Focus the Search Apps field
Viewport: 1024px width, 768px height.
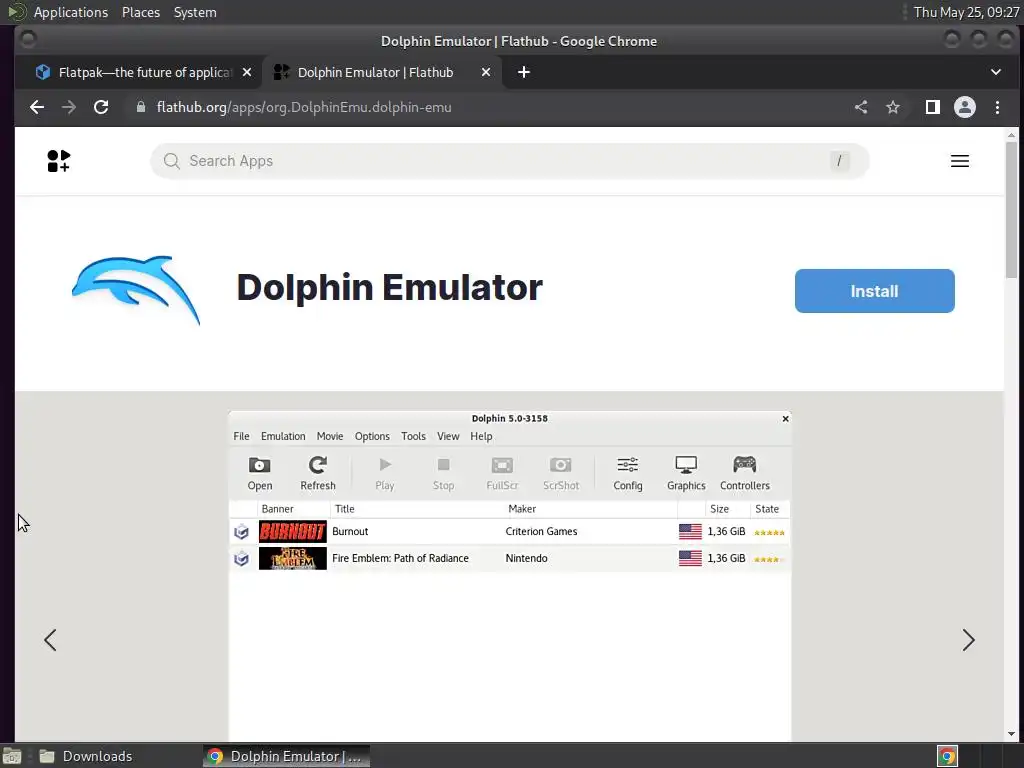(x=509, y=161)
